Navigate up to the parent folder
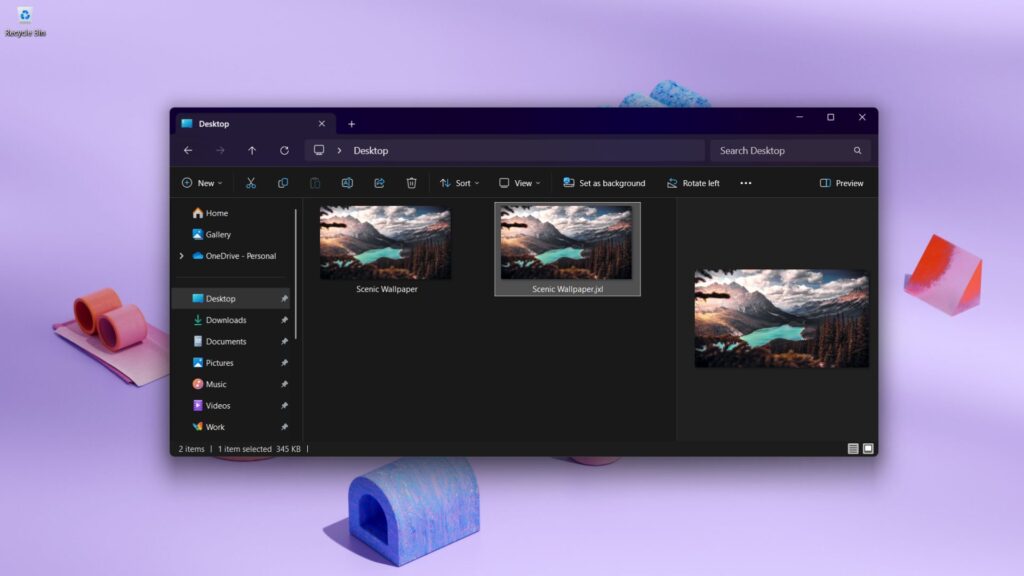Viewport: 1024px width, 576px height. pyautogui.click(x=251, y=150)
